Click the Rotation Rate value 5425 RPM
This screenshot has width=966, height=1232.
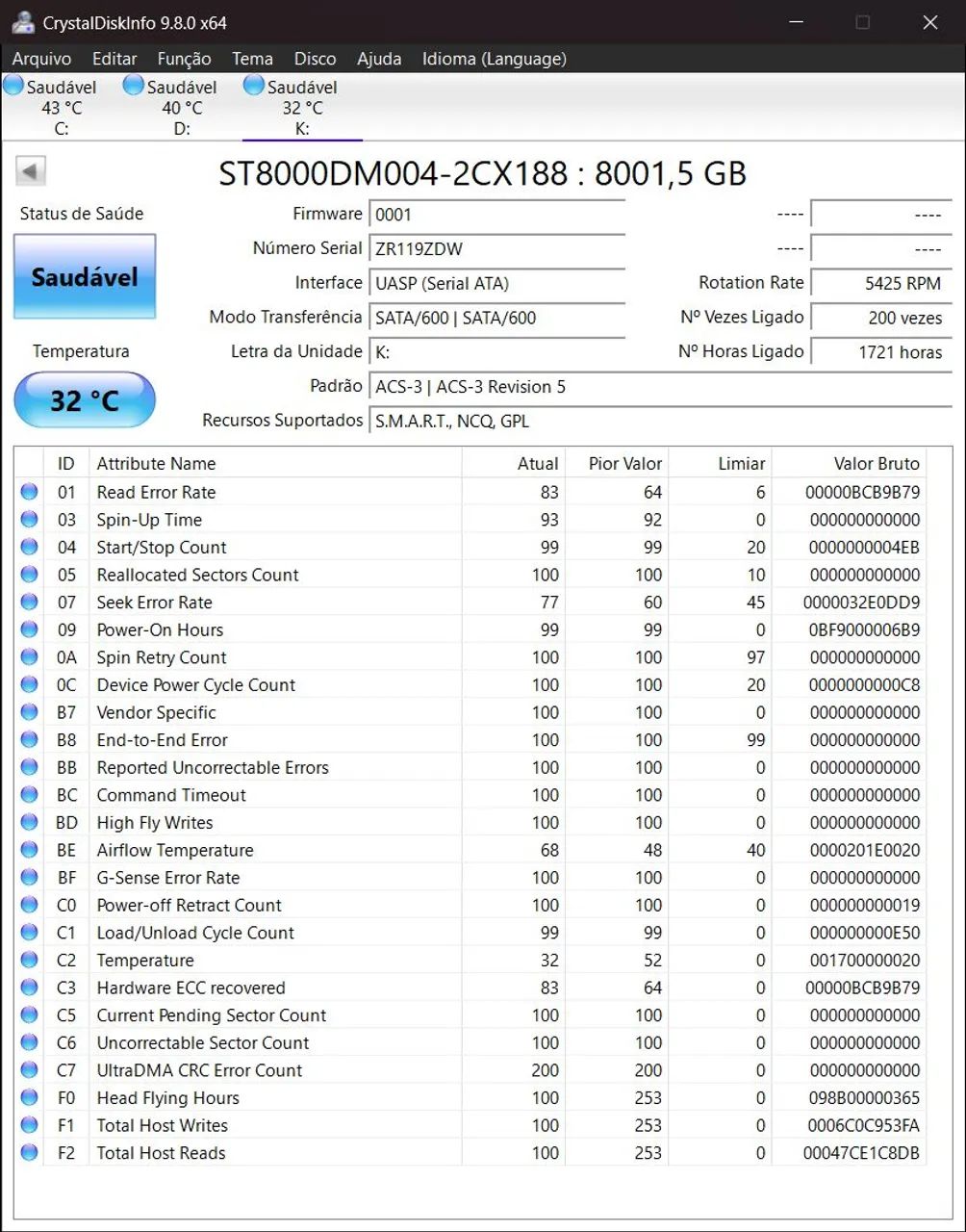[881, 283]
